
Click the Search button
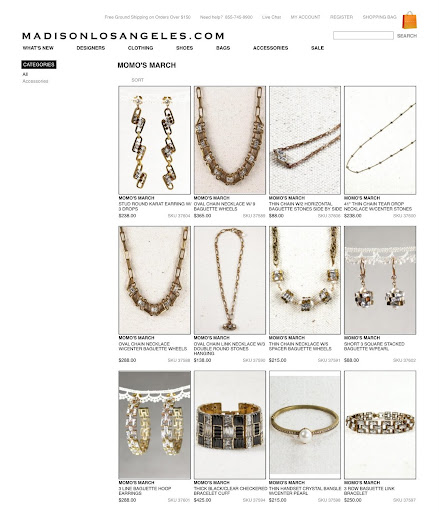pos(407,36)
